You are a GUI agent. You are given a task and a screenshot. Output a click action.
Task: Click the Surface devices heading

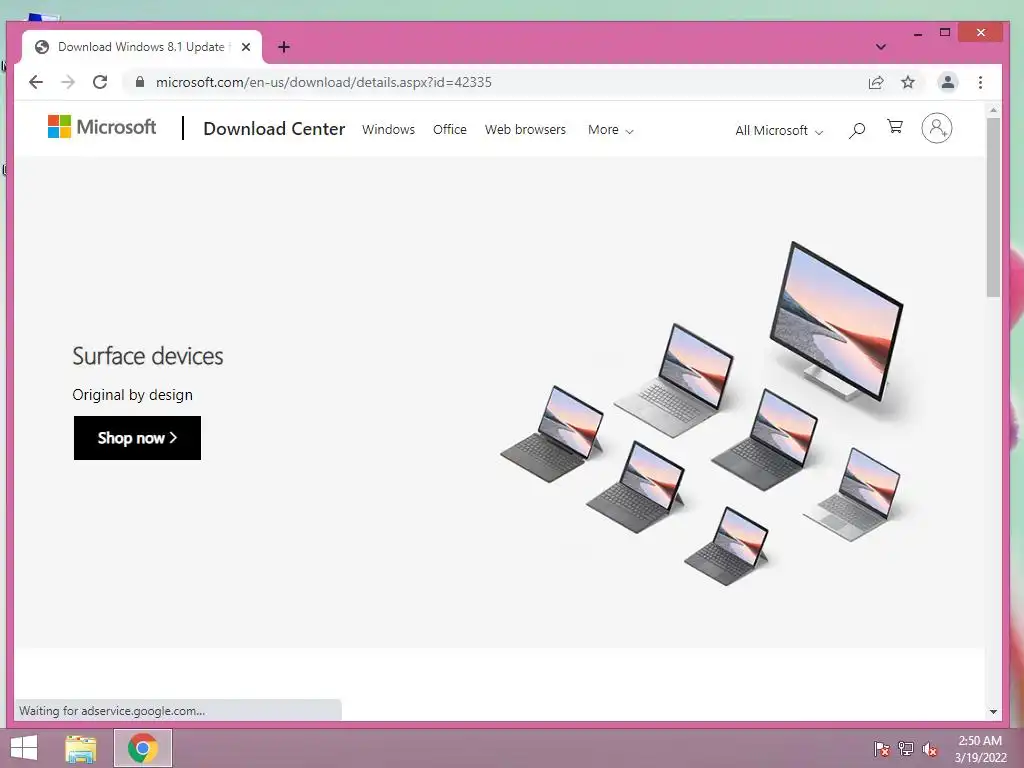(148, 356)
